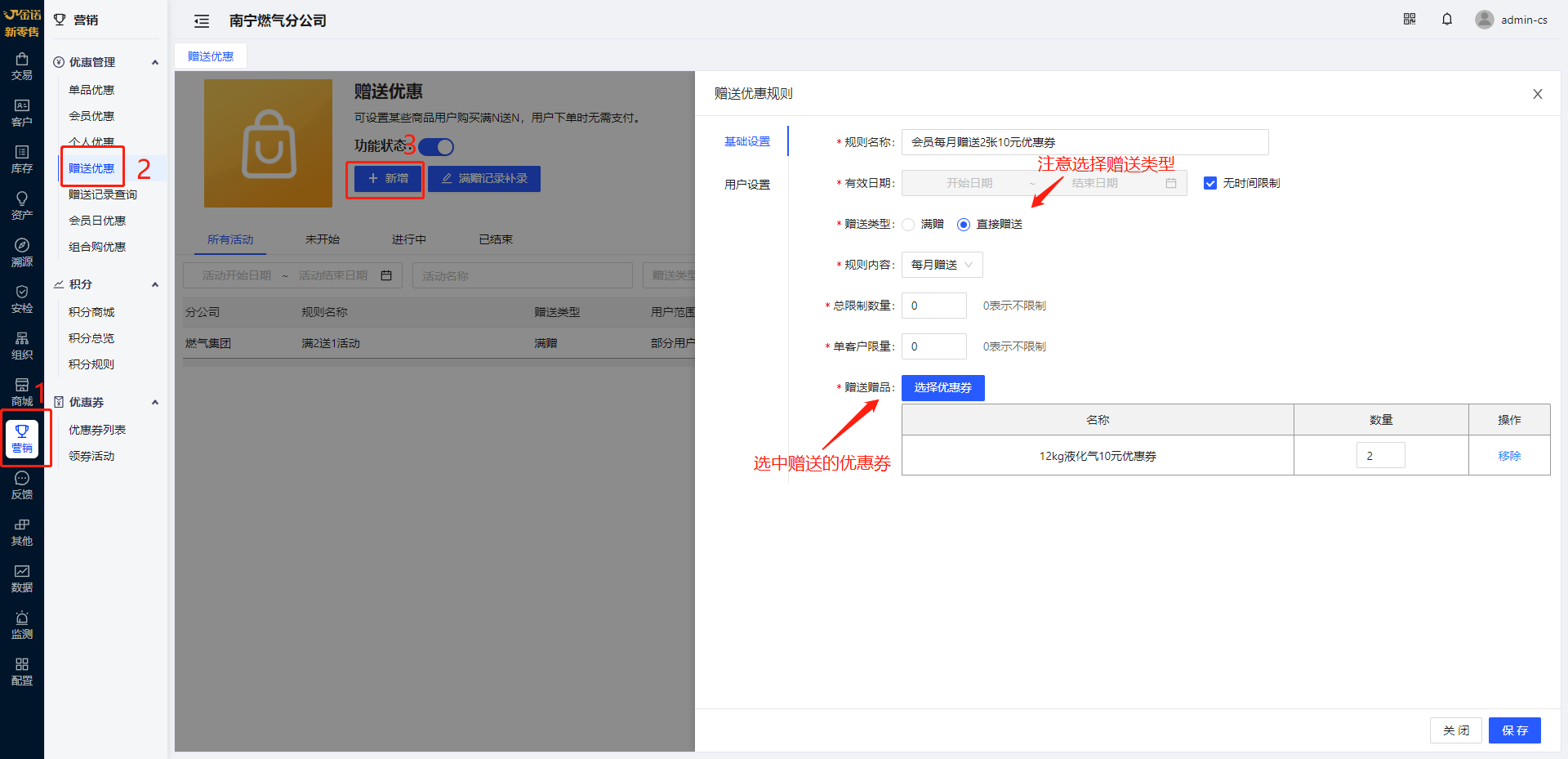Open the notification bell icon
Image resolution: width=1568 pixels, height=759 pixels.
[1447, 19]
